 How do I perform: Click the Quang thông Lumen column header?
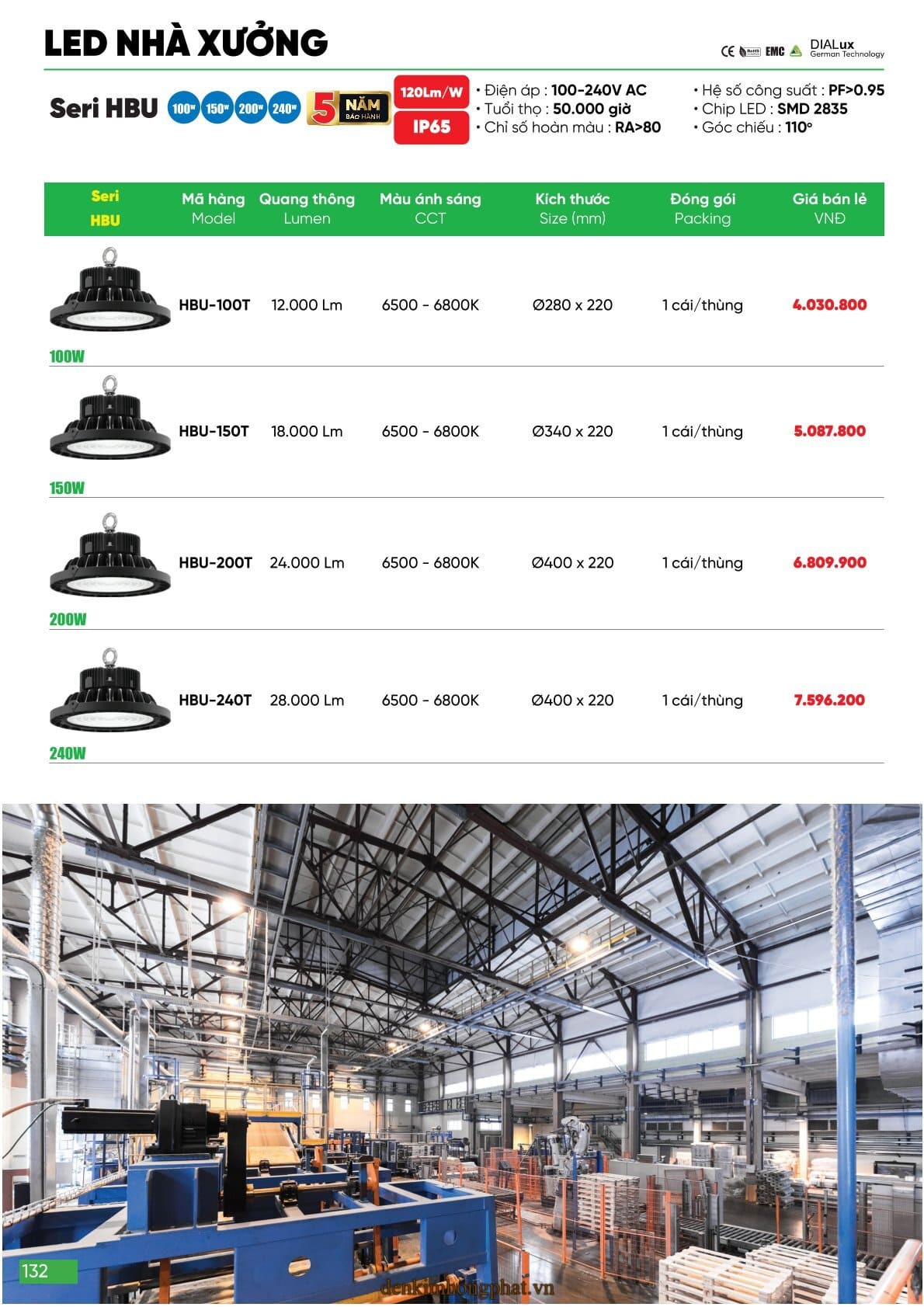click(307, 208)
